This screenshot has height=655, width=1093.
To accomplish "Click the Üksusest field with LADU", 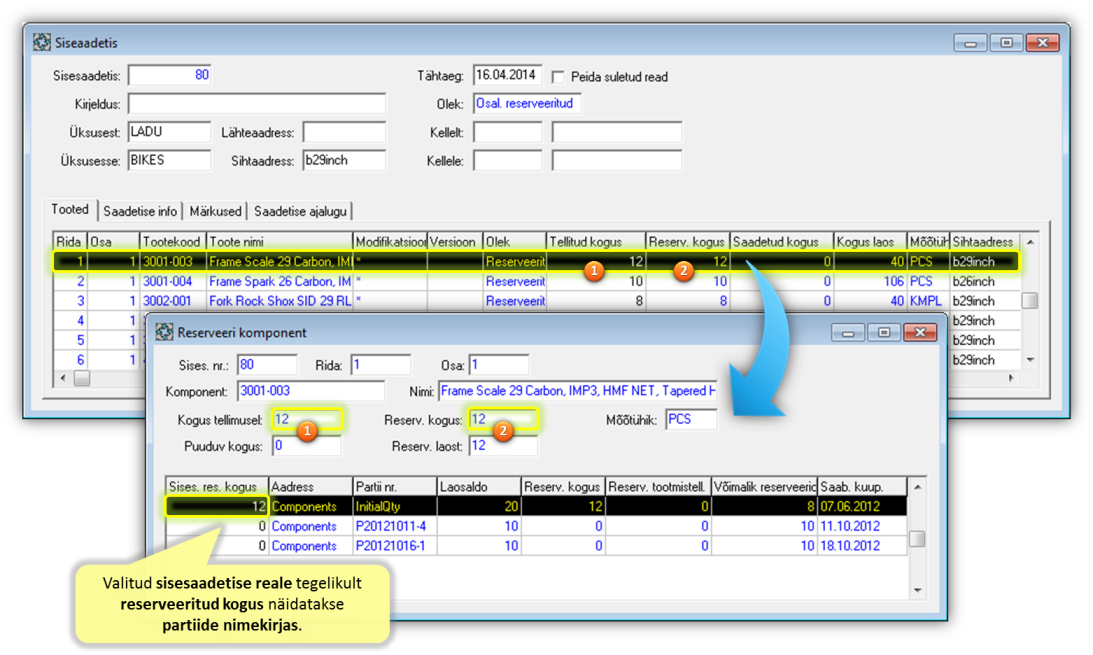I will (169, 132).
